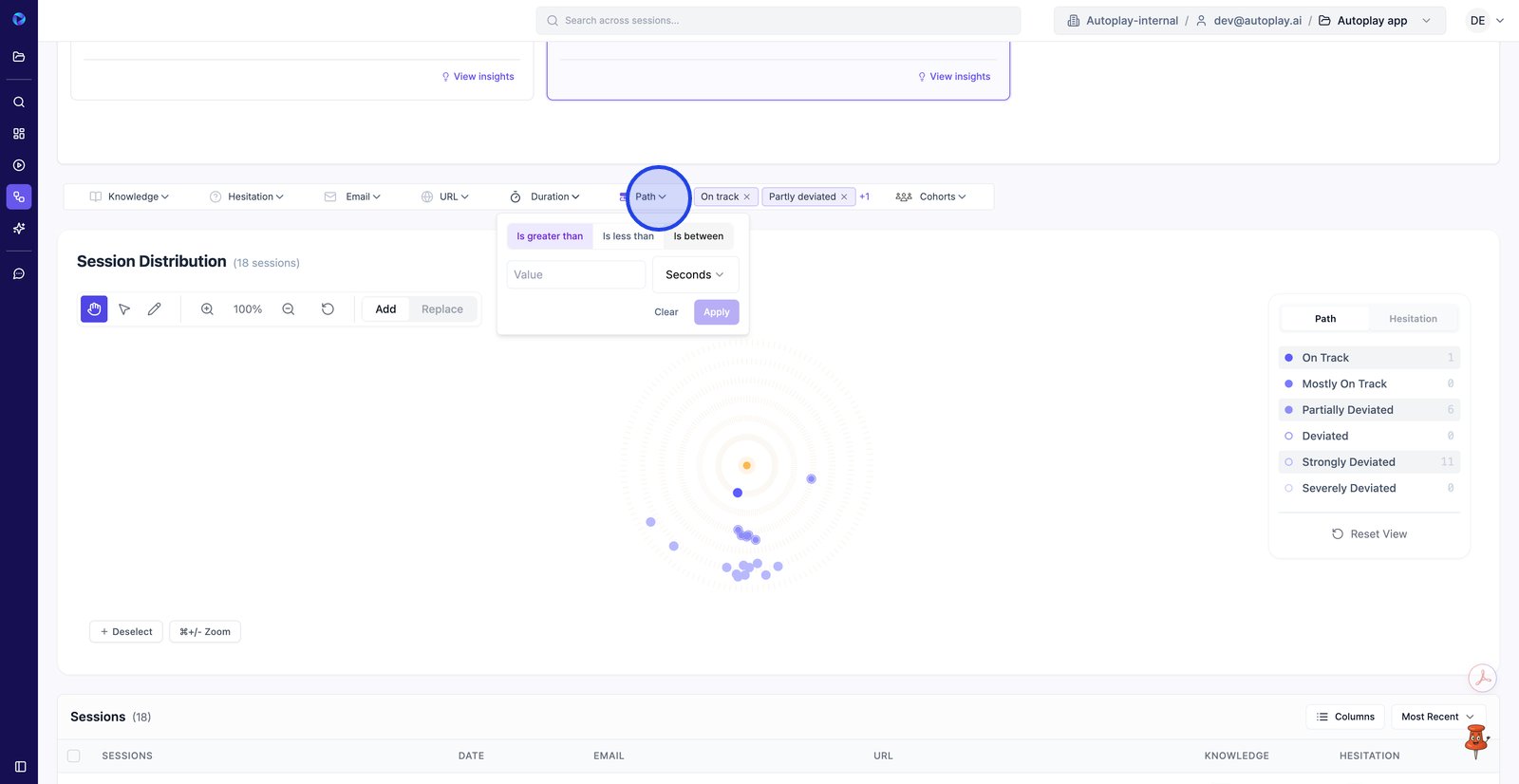The height and width of the screenshot is (784, 1519).
Task: Zoom out of the session chart
Action: point(289,309)
